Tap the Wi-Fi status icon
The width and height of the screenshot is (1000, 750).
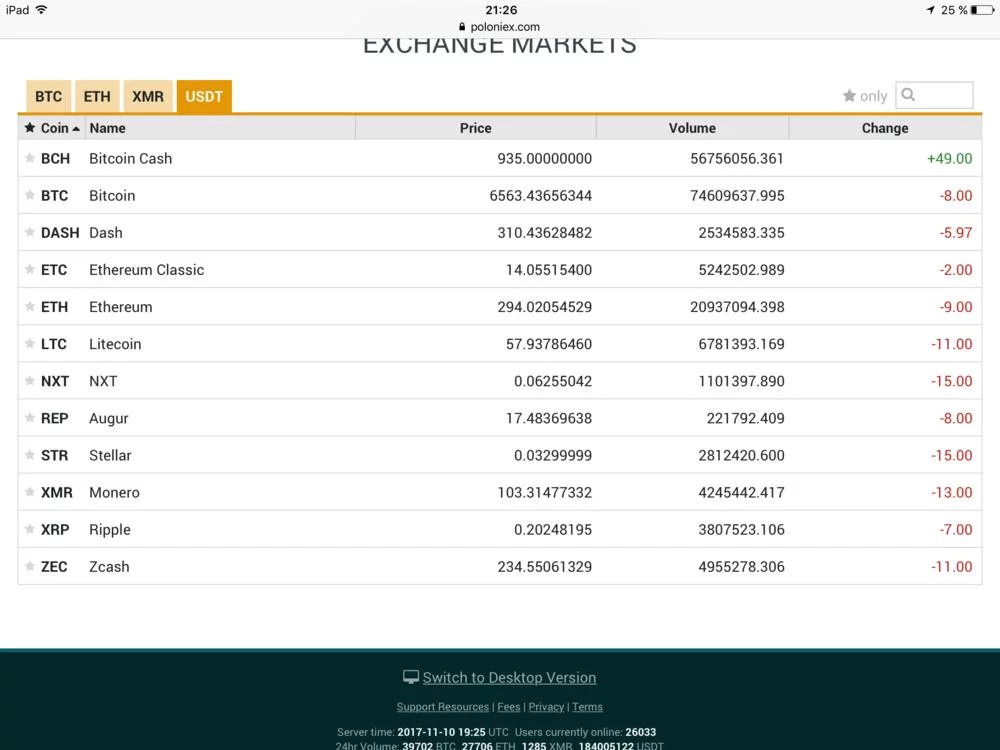[x=41, y=10]
